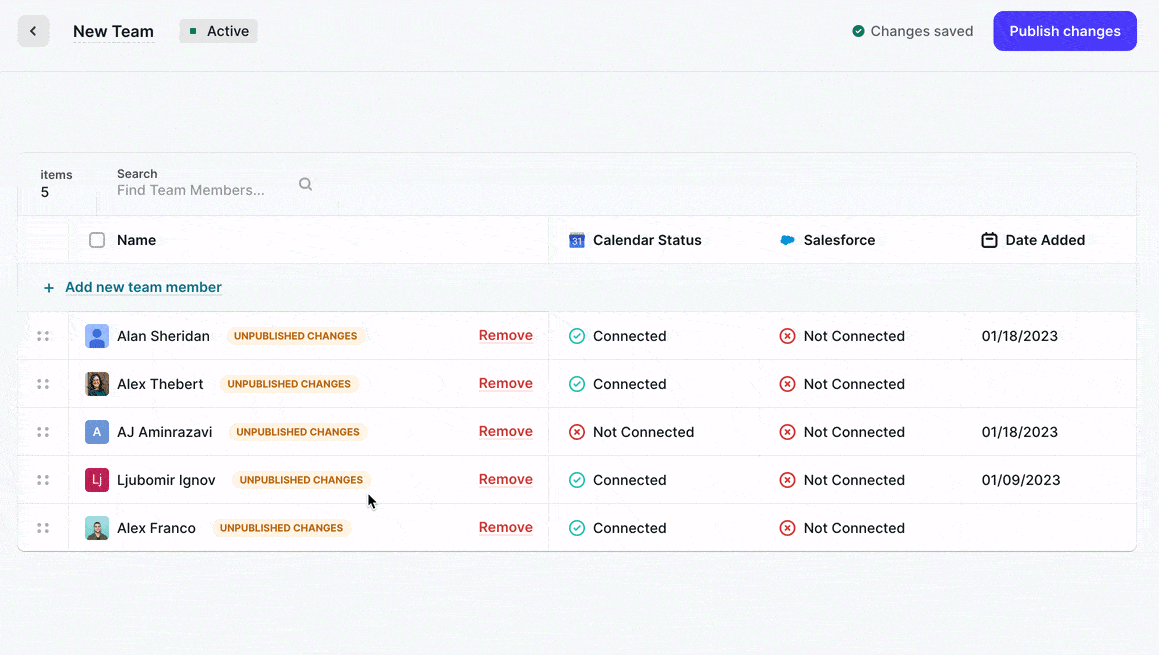Image resolution: width=1159 pixels, height=655 pixels.
Task: Select the name Alex Thebert
Action: 160,384
